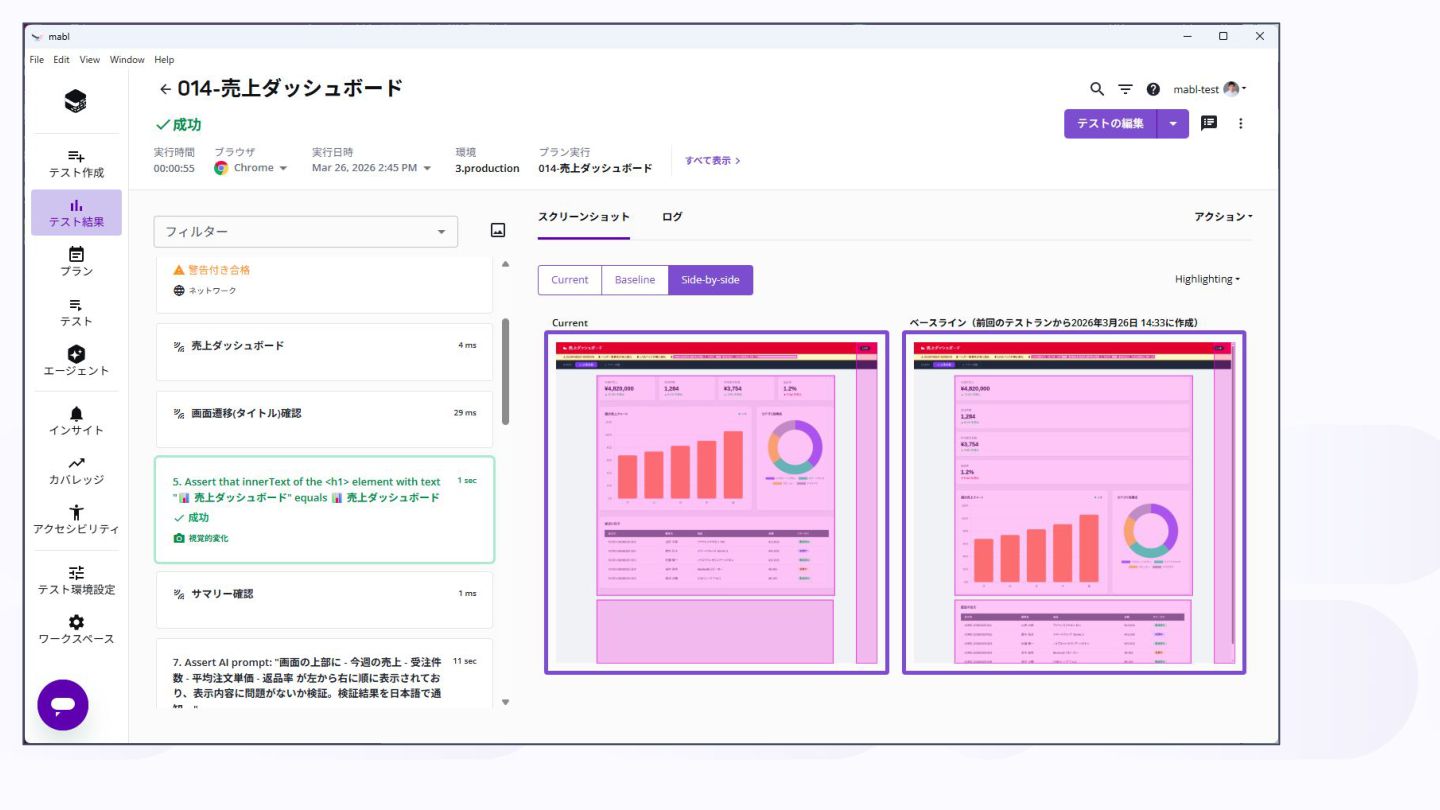The width and height of the screenshot is (1440, 810).
Task: Expand details with すべて表示
Action: [x=712, y=160]
